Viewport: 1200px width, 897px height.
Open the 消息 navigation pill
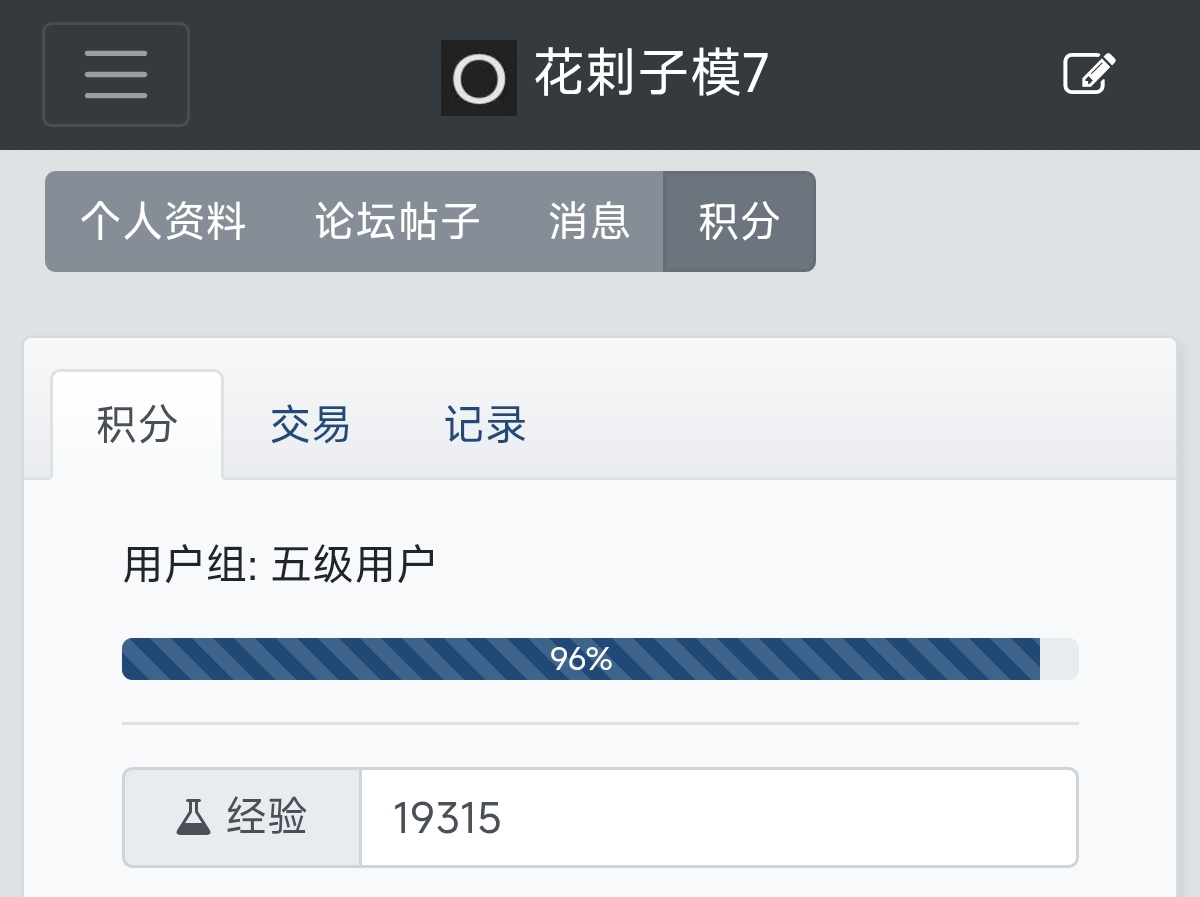(x=589, y=222)
